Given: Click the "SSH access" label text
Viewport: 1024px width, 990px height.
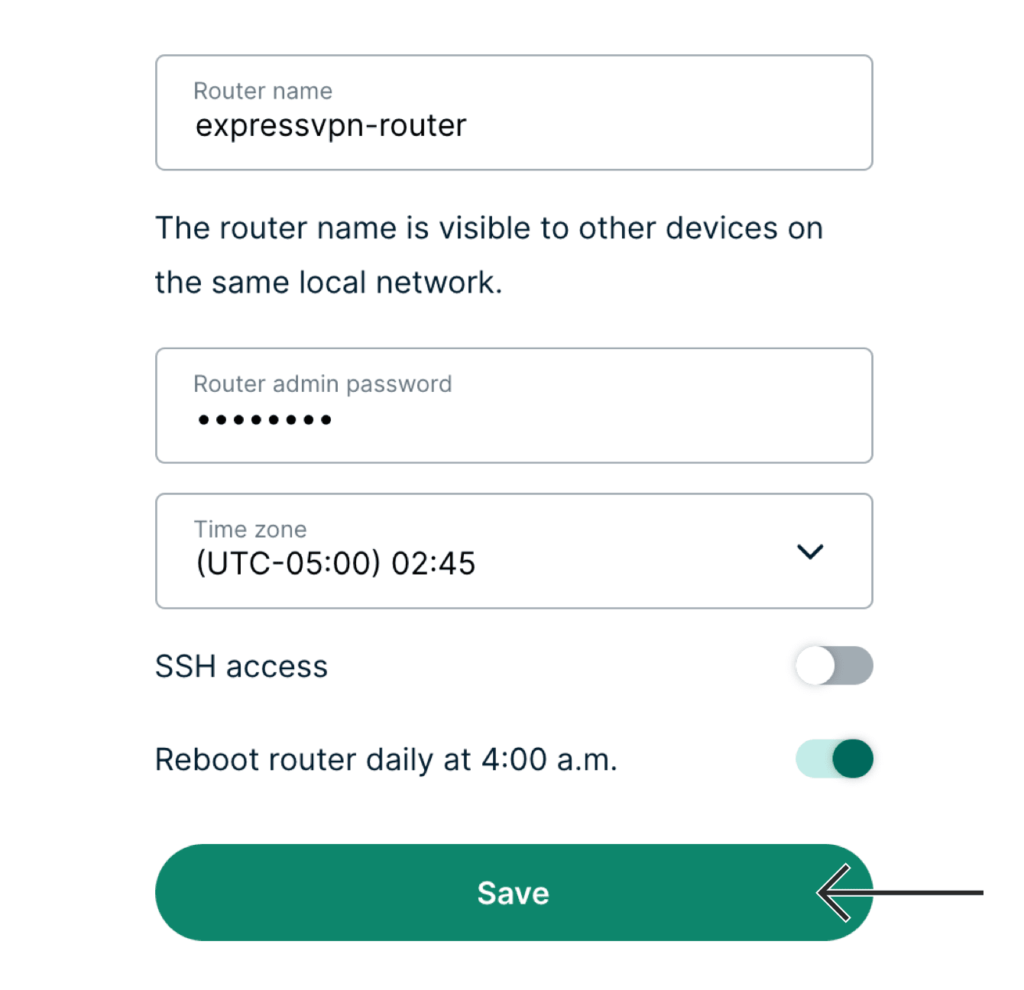Looking at the screenshot, I should pyautogui.click(x=241, y=667).
